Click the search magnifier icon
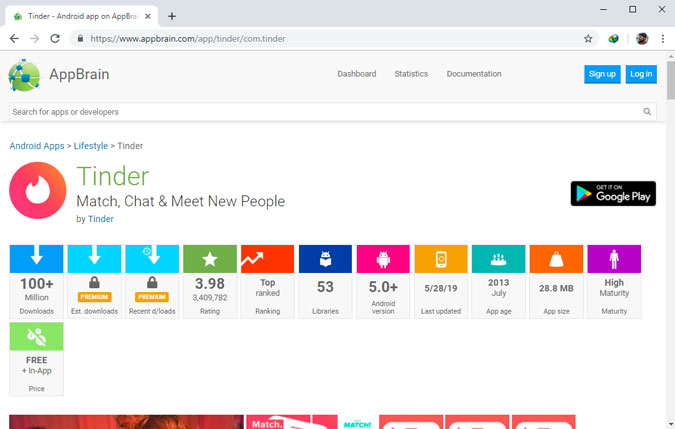 pyautogui.click(x=647, y=112)
